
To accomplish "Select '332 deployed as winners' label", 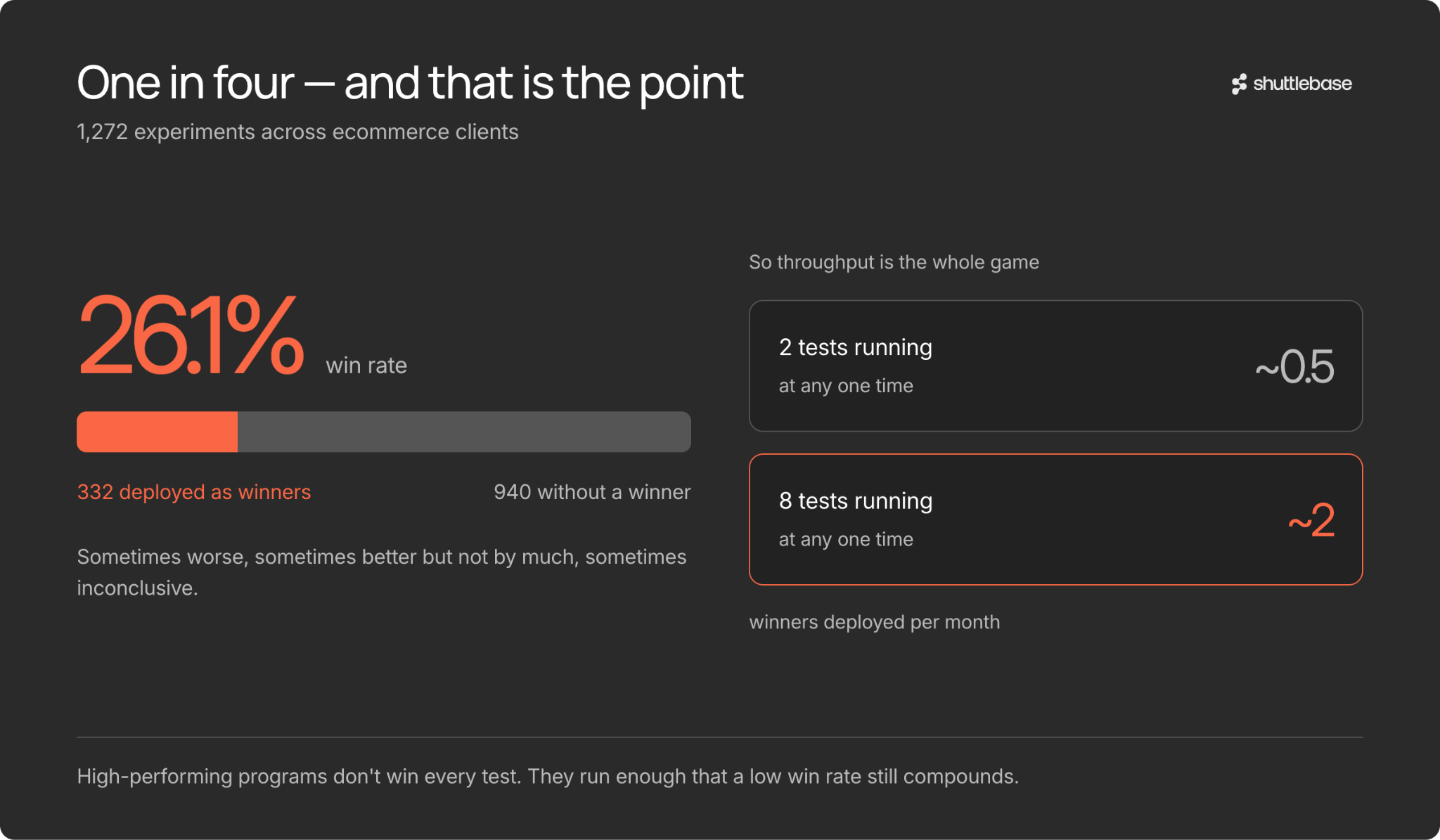I will [194, 492].
